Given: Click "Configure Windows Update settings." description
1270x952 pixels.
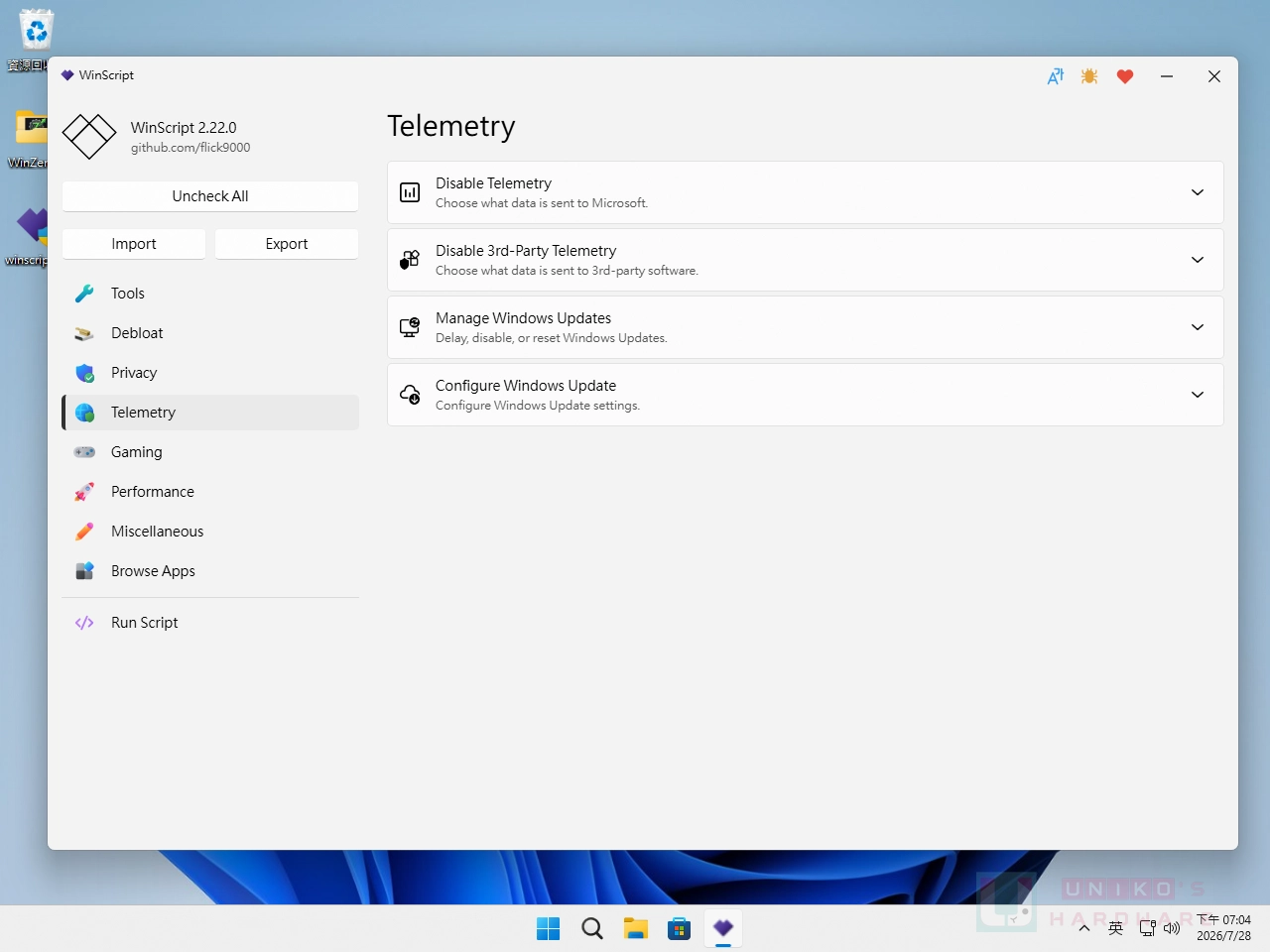Looking at the screenshot, I should coord(538,406).
